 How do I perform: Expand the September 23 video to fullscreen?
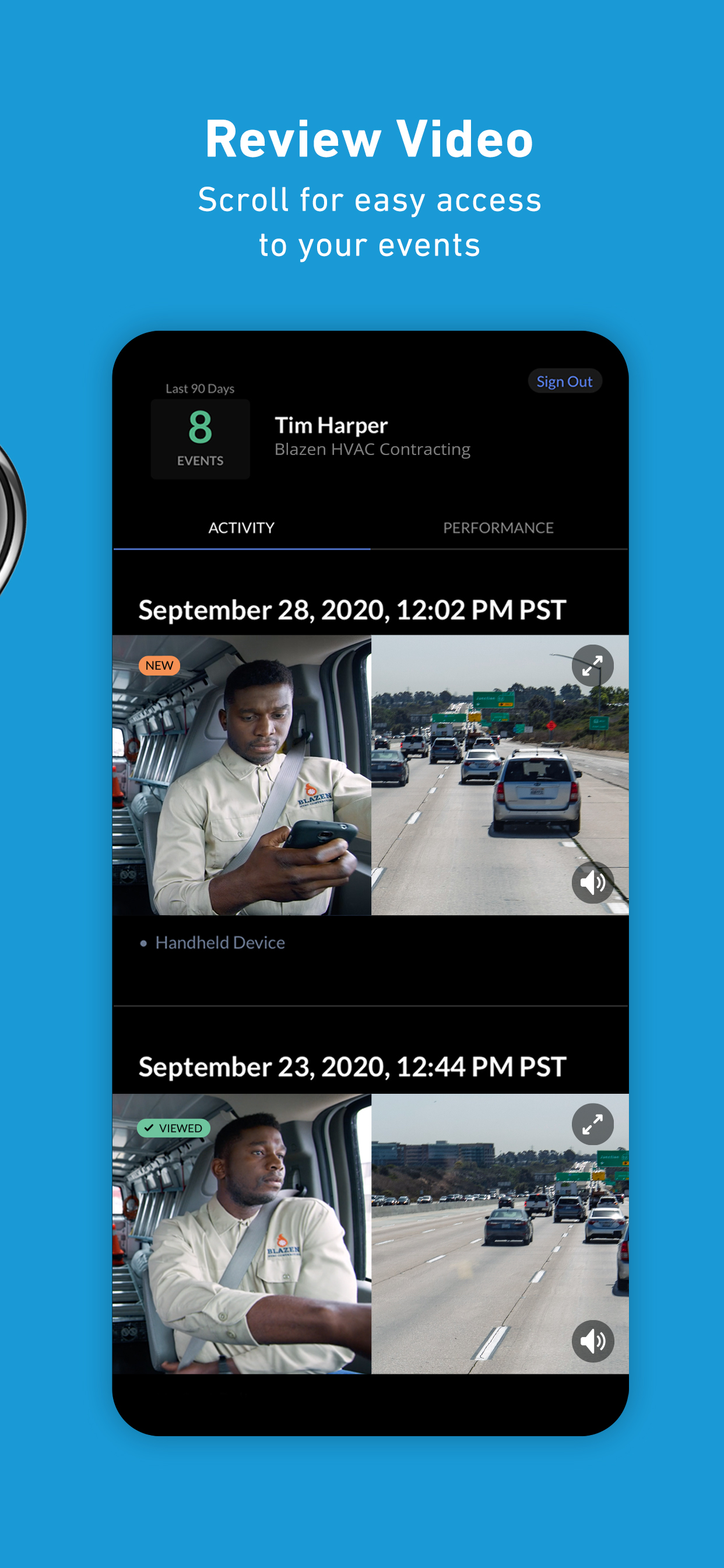(x=592, y=1123)
